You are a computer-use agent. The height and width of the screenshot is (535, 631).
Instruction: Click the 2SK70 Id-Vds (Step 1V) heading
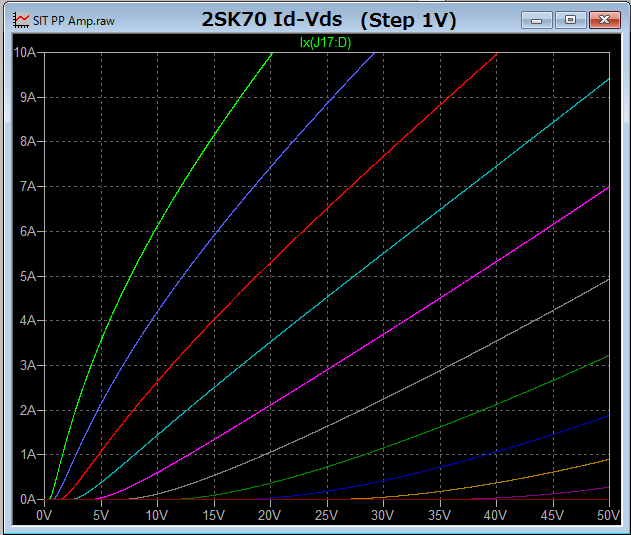[329, 20]
